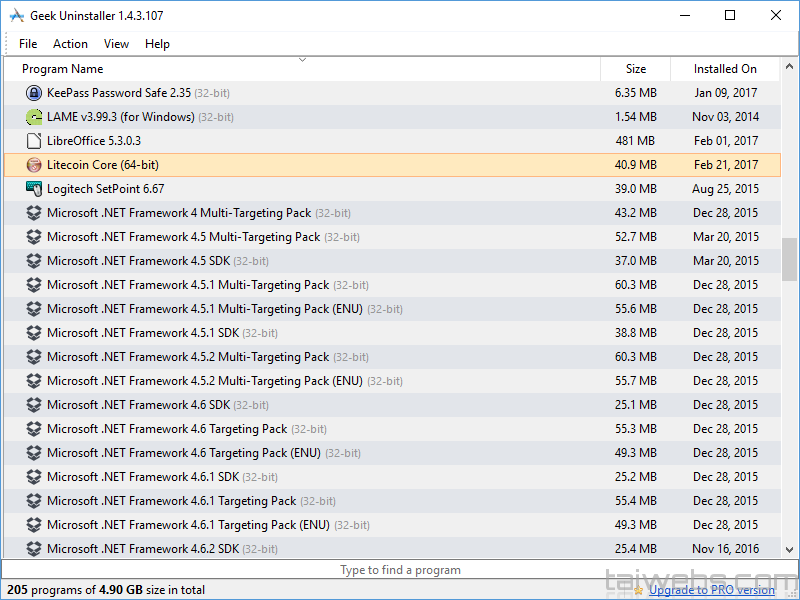Open the File menu
800x600 pixels.
28,44
